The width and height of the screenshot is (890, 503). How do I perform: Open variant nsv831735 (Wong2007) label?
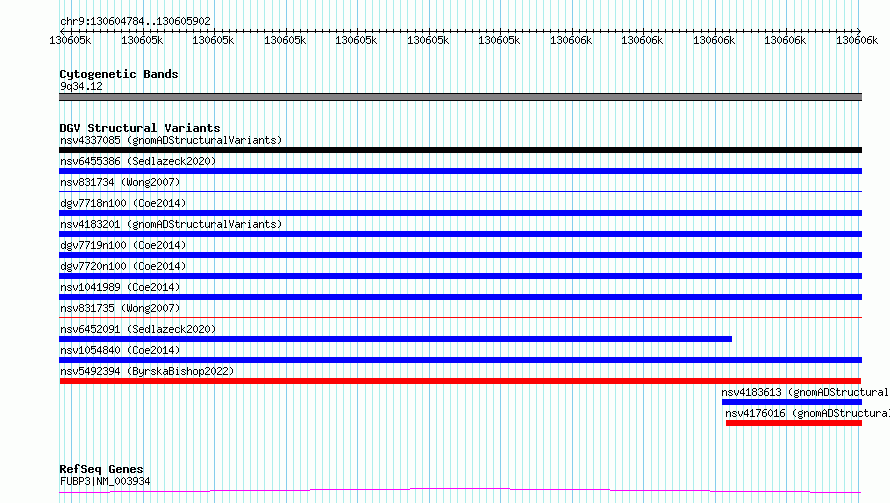point(120,308)
